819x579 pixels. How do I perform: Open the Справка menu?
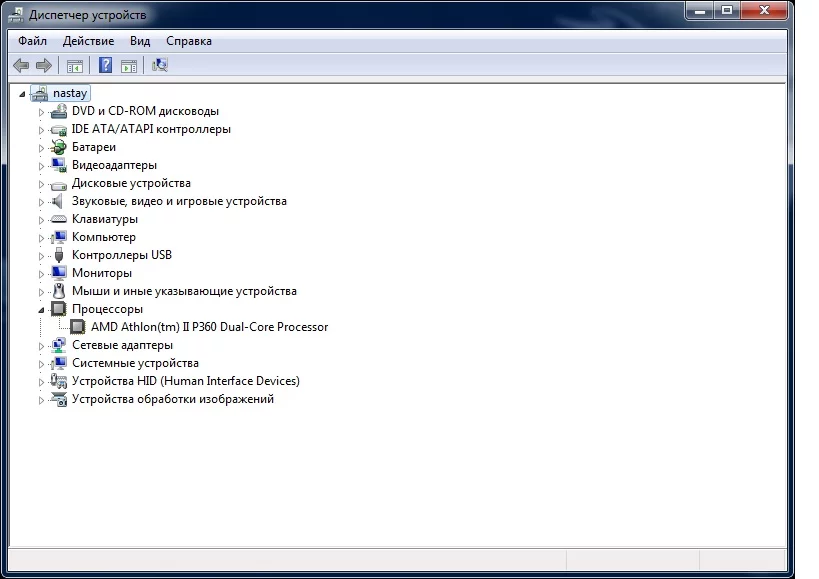click(189, 41)
